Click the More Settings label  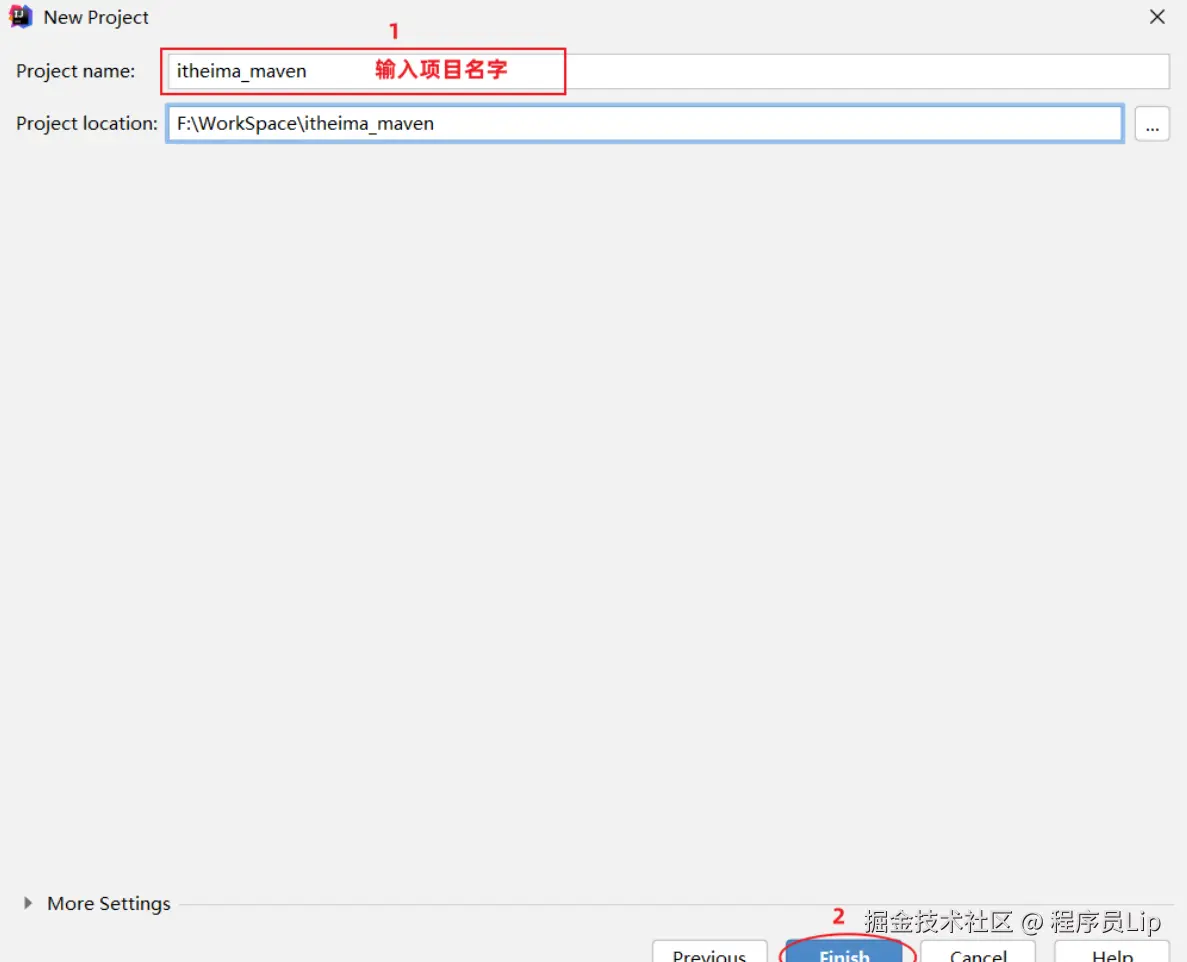[x=108, y=903]
